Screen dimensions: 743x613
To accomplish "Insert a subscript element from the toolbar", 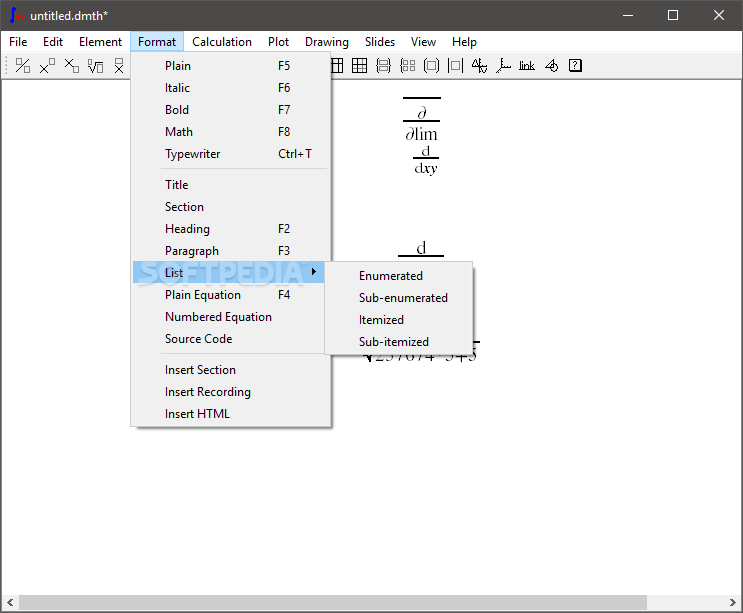I will pos(71,65).
